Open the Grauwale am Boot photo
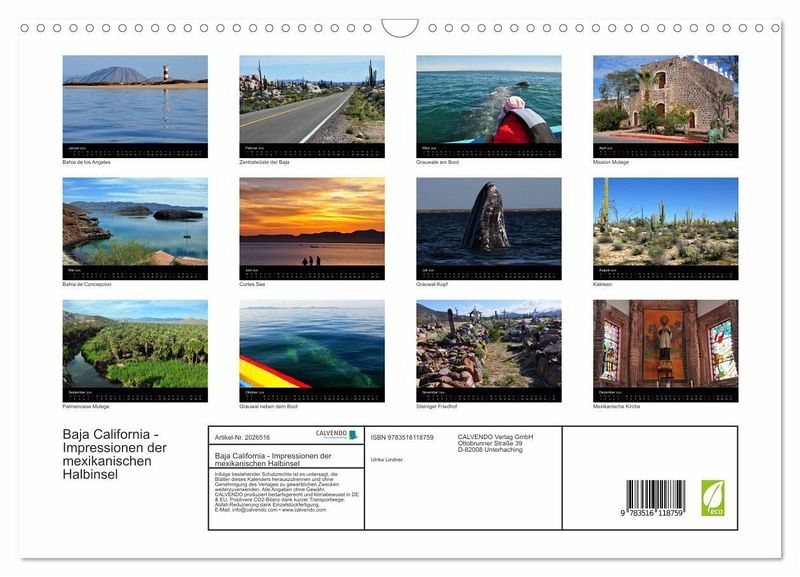This screenshot has width=800, height=577. [x=489, y=99]
